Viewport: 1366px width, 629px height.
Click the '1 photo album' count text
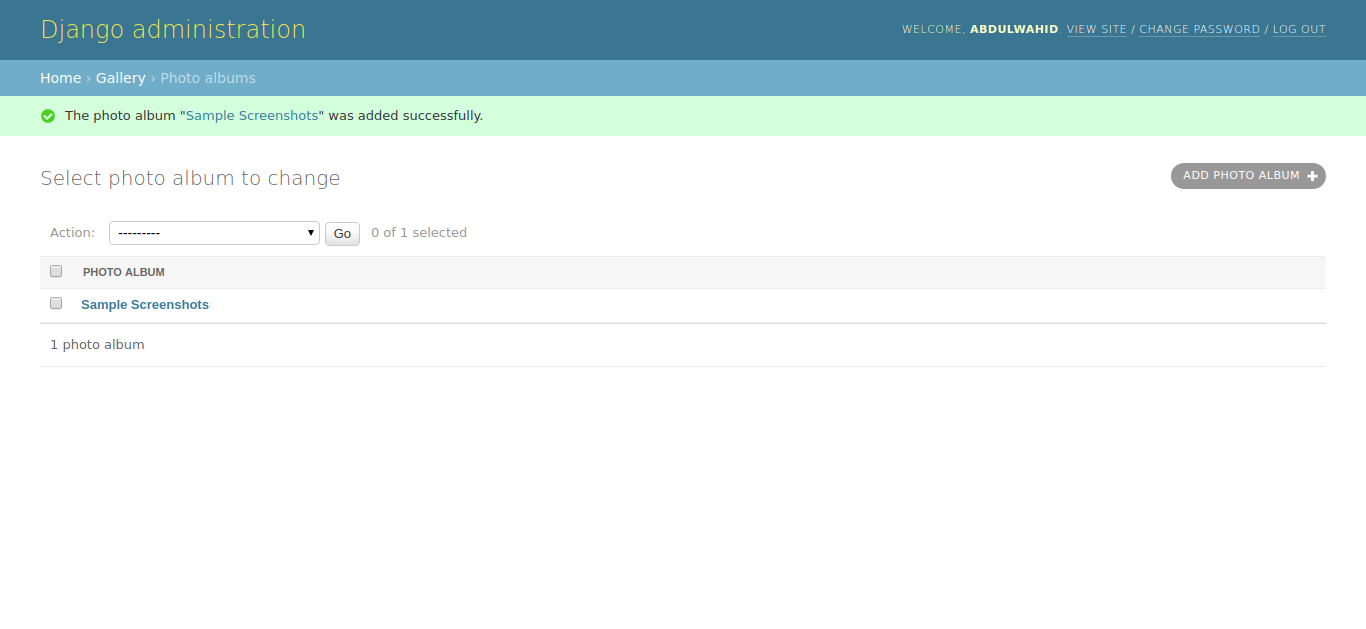97,345
